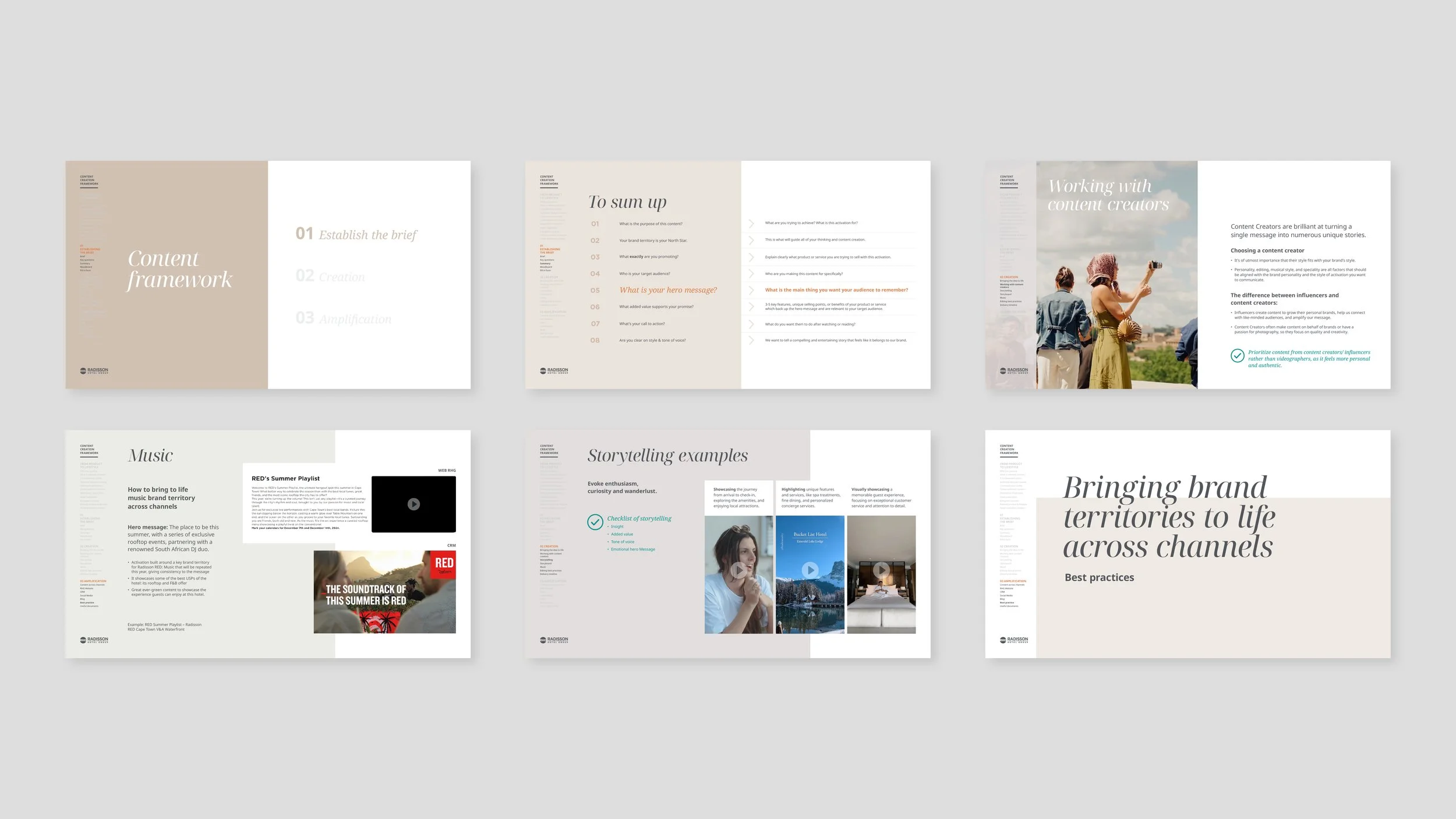
Task: Click the Radisson logo on the Storytelling examples slide
Action: [554, 639]
